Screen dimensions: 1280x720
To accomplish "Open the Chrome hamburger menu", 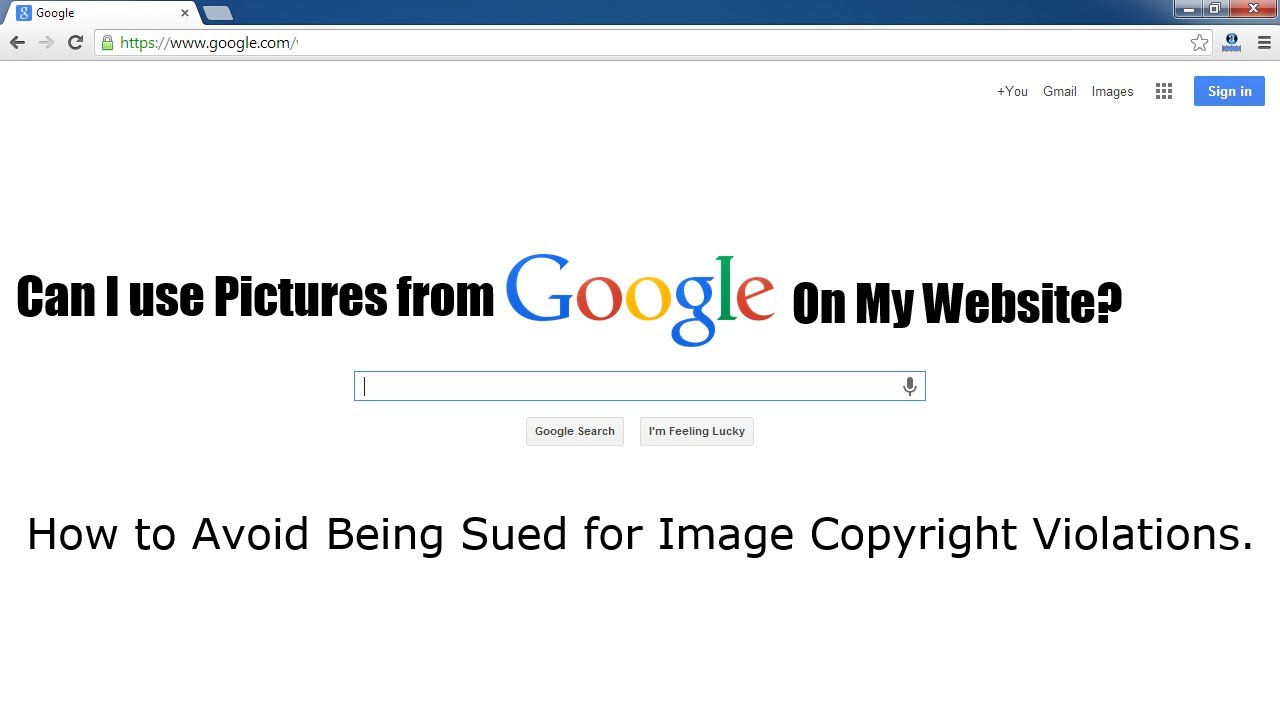I will click(x=1264, y=42).
